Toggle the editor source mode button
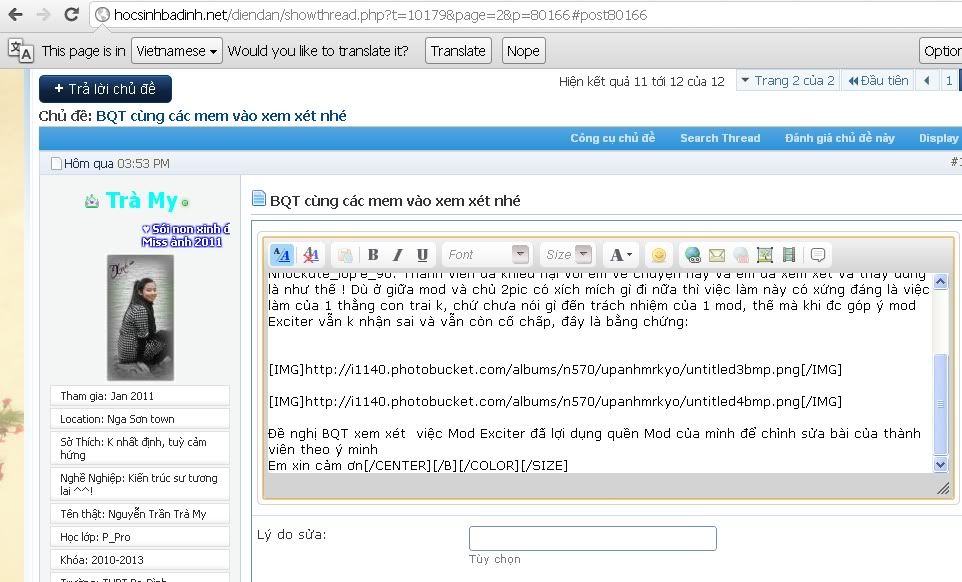962x582 pixels. pyautogui.click(x=282, y=255)
